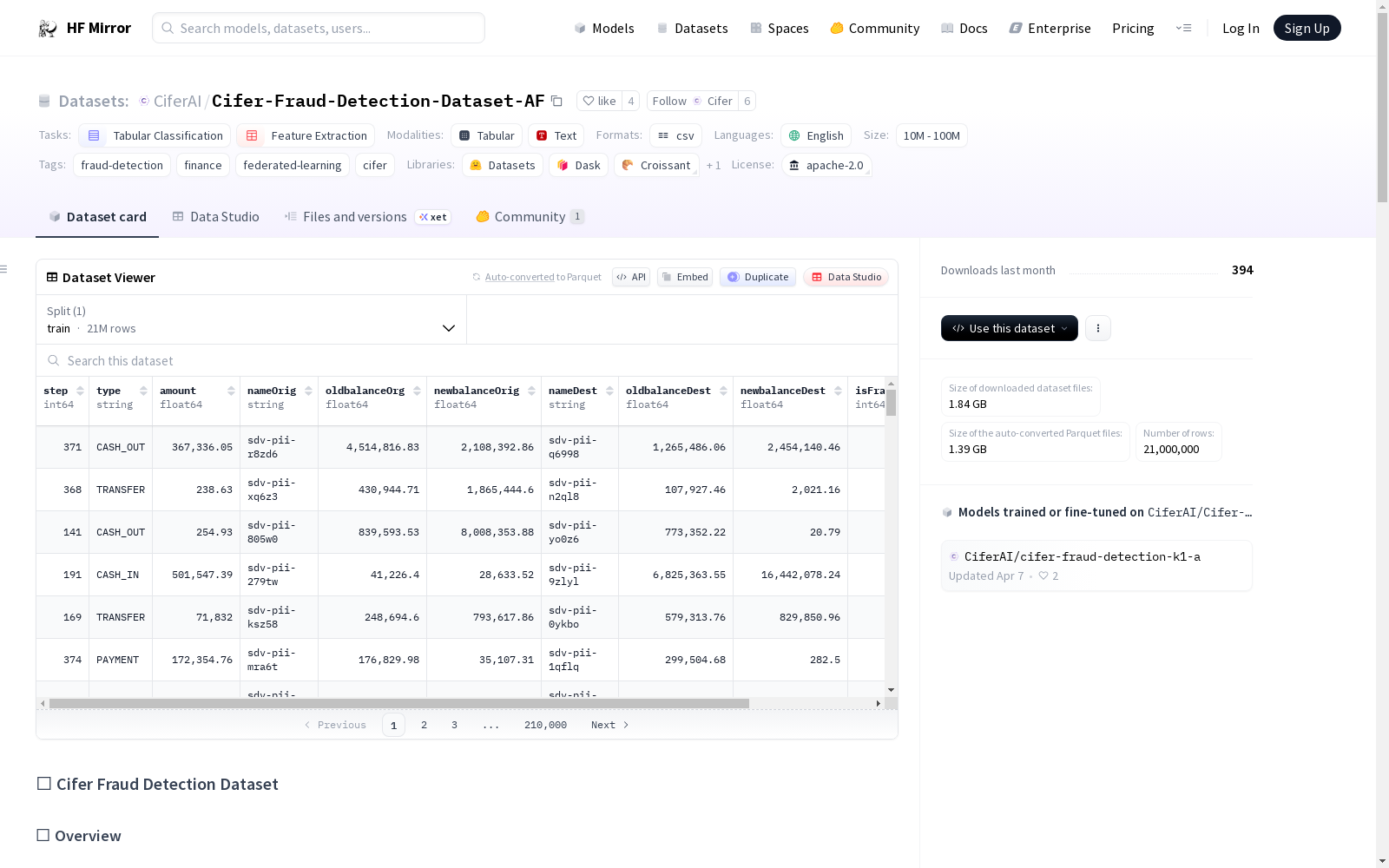Click the Cifer Fraud Detection Dataset heading anchor

point(43,784)
